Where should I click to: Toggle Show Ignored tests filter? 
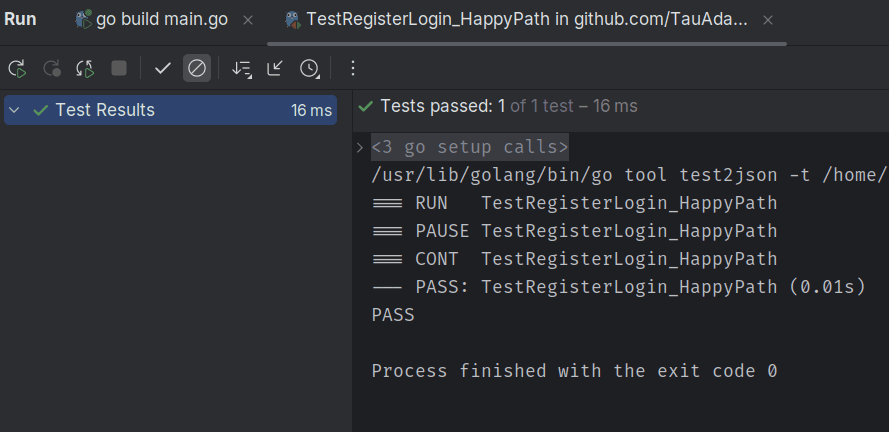click(197, 68)
